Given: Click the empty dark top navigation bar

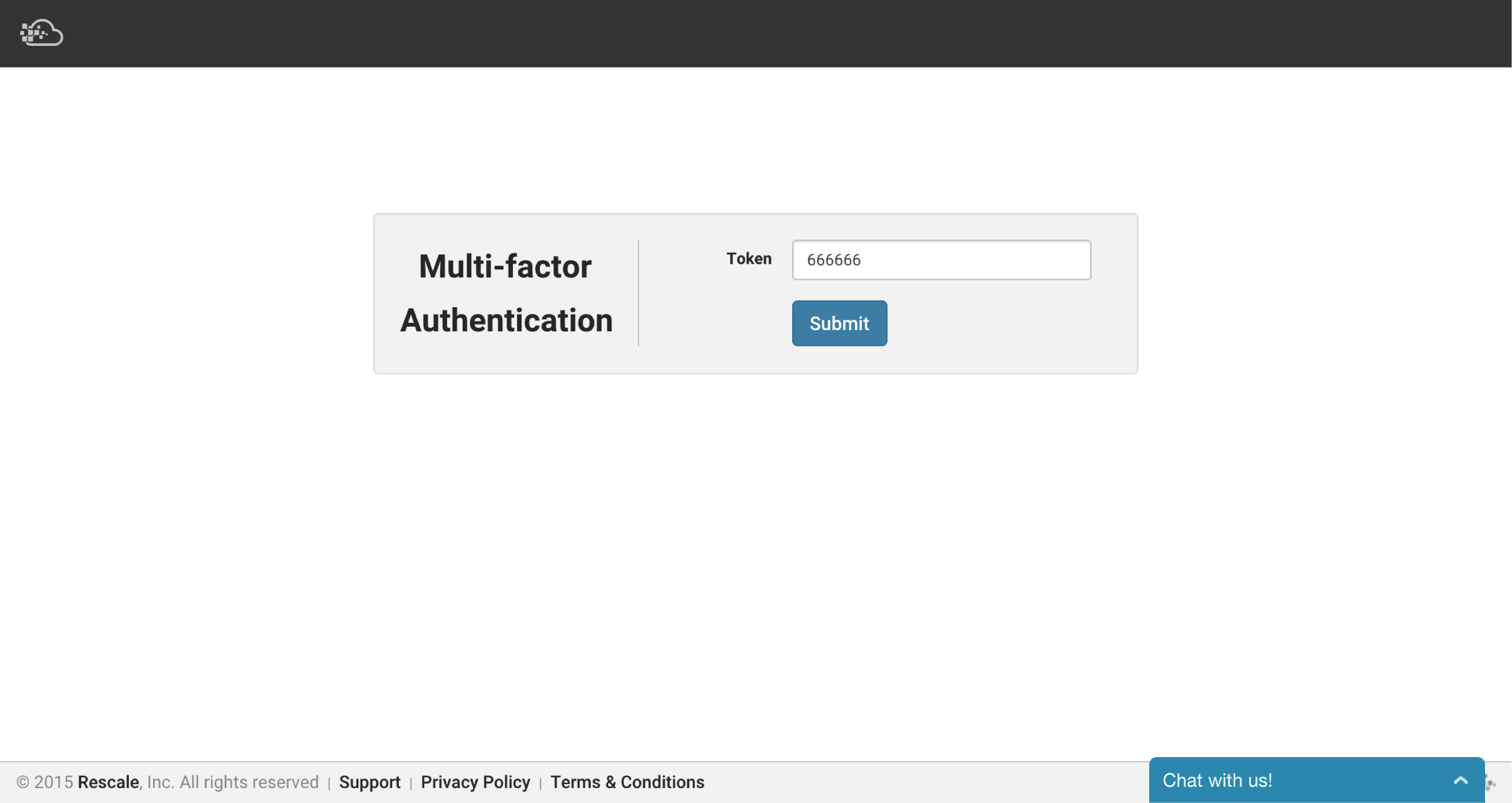Looking at the screenshot, I should tap(763, 33).
